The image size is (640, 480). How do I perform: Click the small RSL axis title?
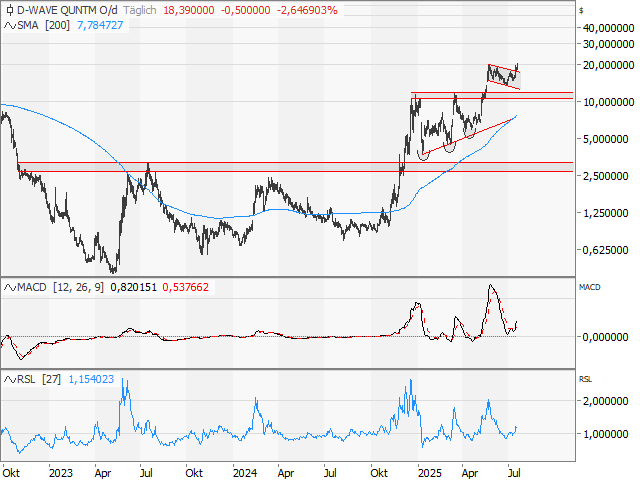coord(585,380)
